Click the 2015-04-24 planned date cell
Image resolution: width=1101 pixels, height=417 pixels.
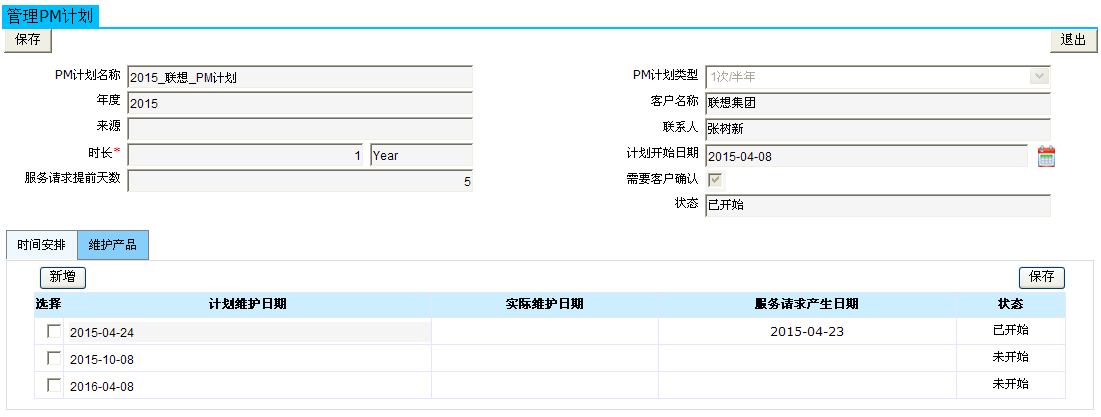tap(249, 333)
